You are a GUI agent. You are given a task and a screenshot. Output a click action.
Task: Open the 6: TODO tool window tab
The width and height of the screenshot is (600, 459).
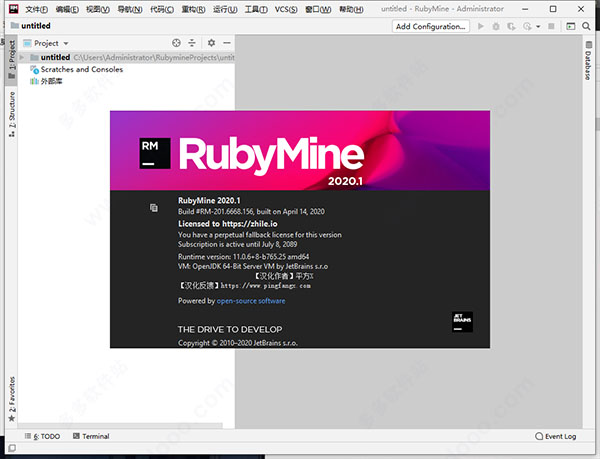pyautogui.click(x=42, y=436)
